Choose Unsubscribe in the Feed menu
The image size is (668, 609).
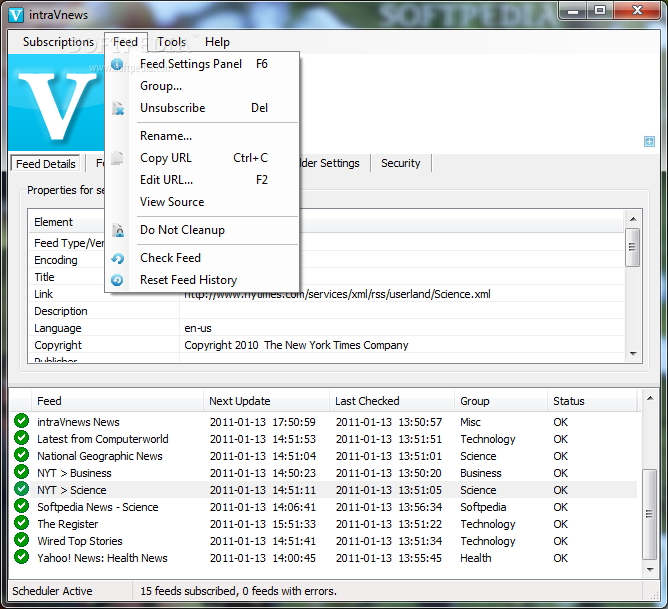click(x=202, y=108)
